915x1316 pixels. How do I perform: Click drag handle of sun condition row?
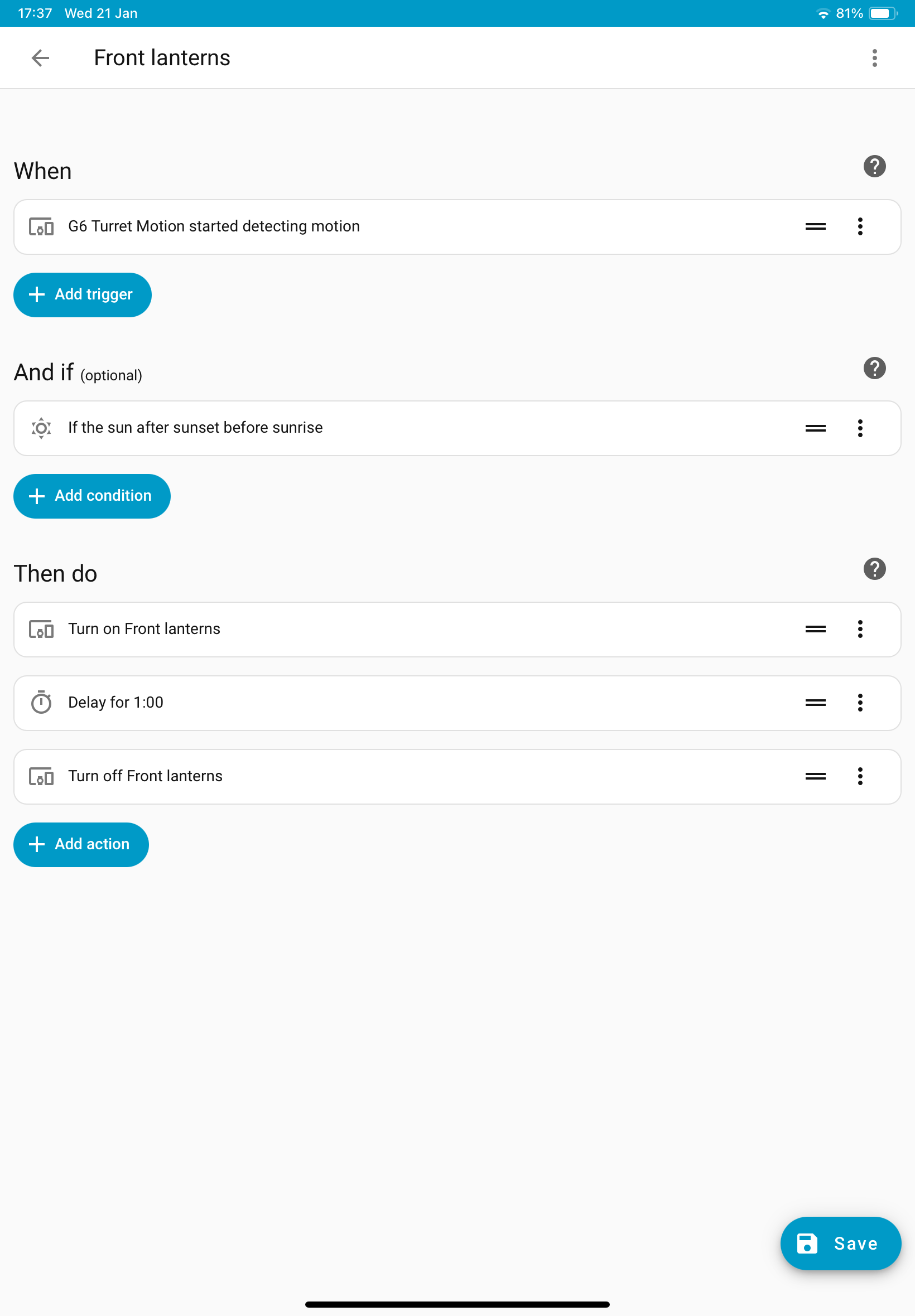coord(815,429)
